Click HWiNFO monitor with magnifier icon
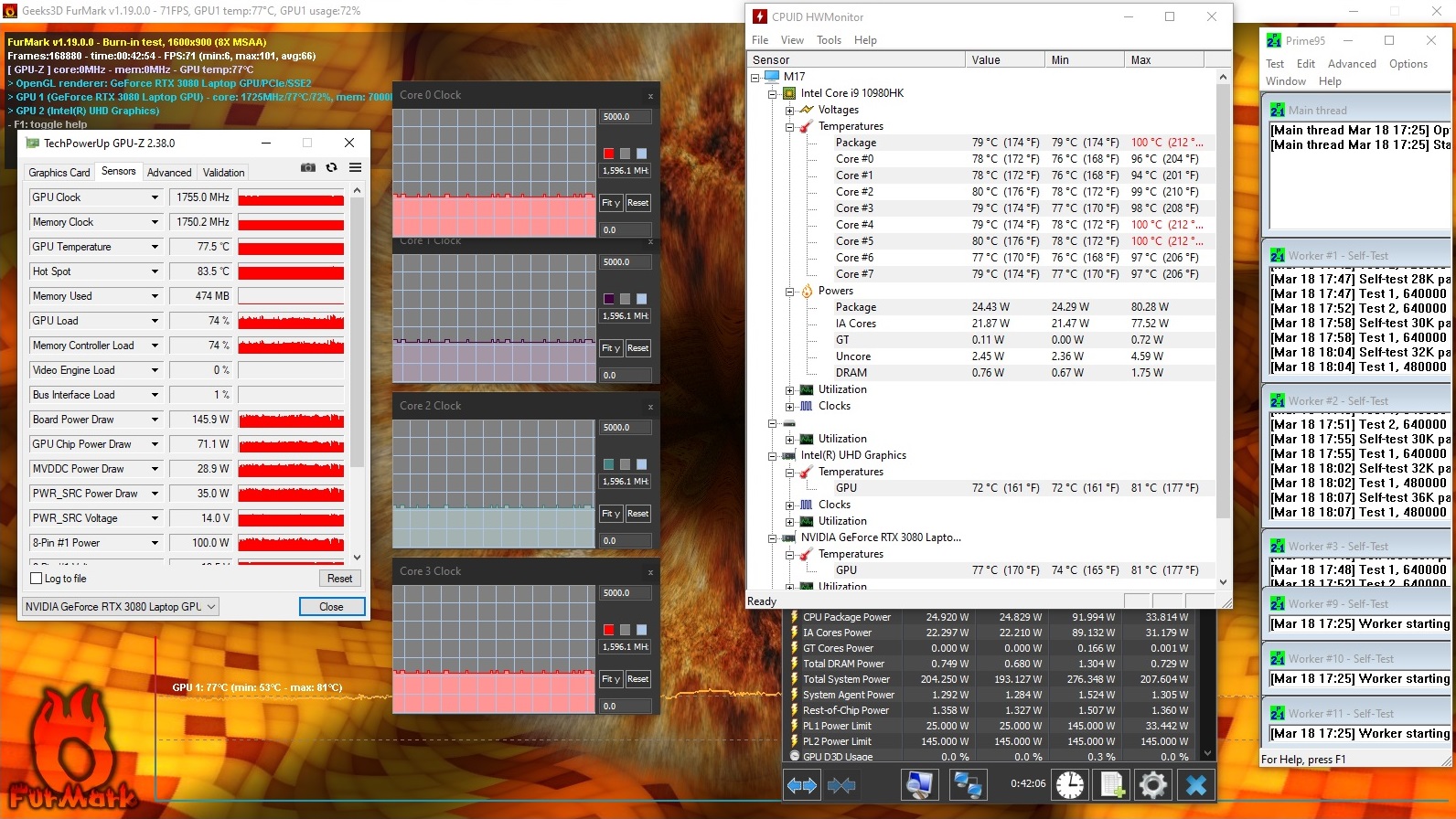Image resolution: width=1456 pixels, height=819 pixels. [x=919, y=785]
